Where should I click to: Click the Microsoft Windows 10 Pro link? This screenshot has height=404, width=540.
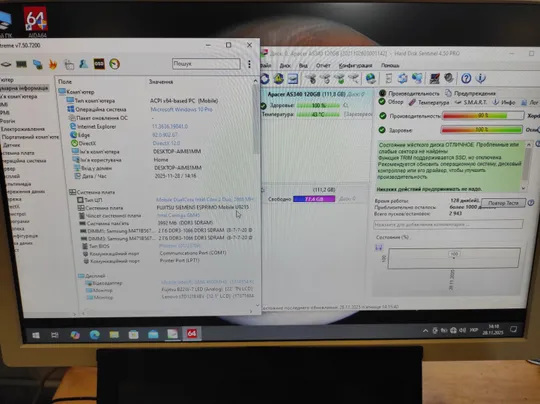click(181, 110)
